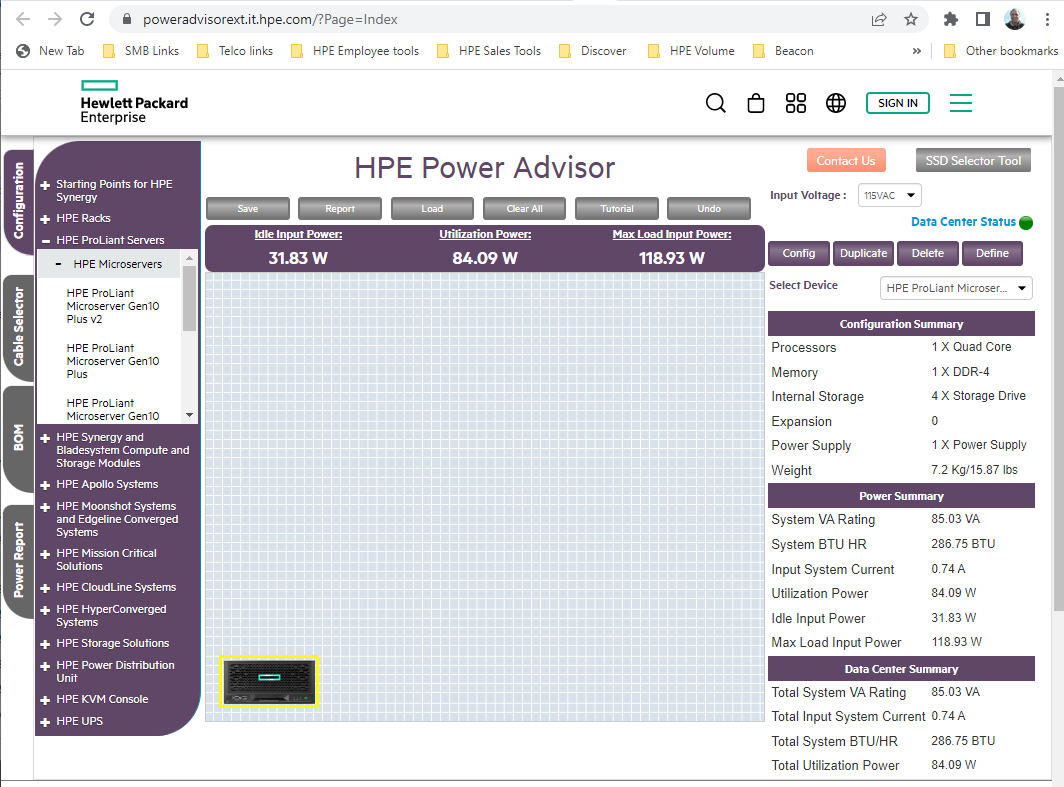Toggle the browser side panel icon

click(983, 19)
